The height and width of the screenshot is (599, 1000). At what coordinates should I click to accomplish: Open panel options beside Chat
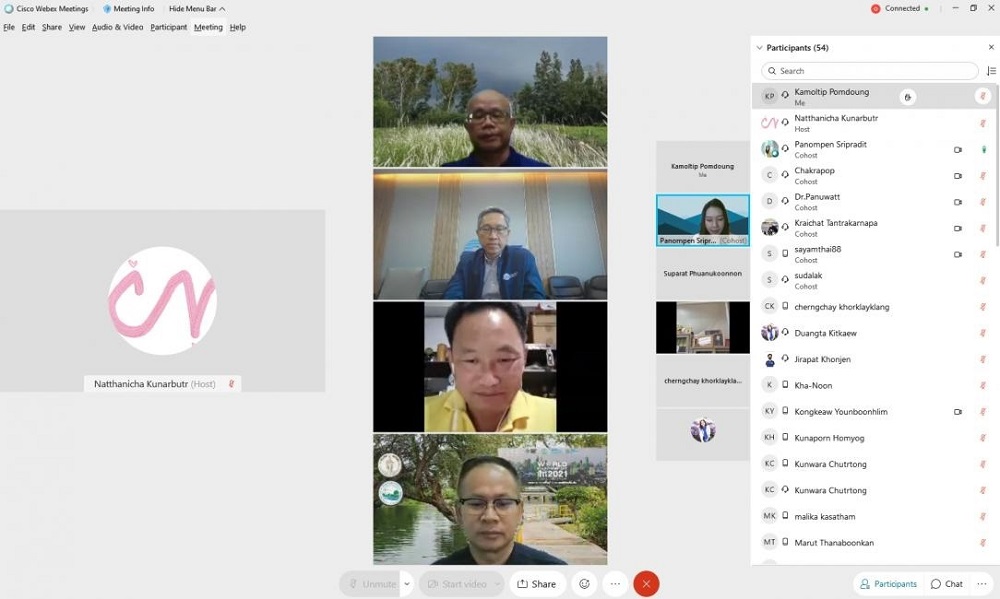click(x=982, y=584)
